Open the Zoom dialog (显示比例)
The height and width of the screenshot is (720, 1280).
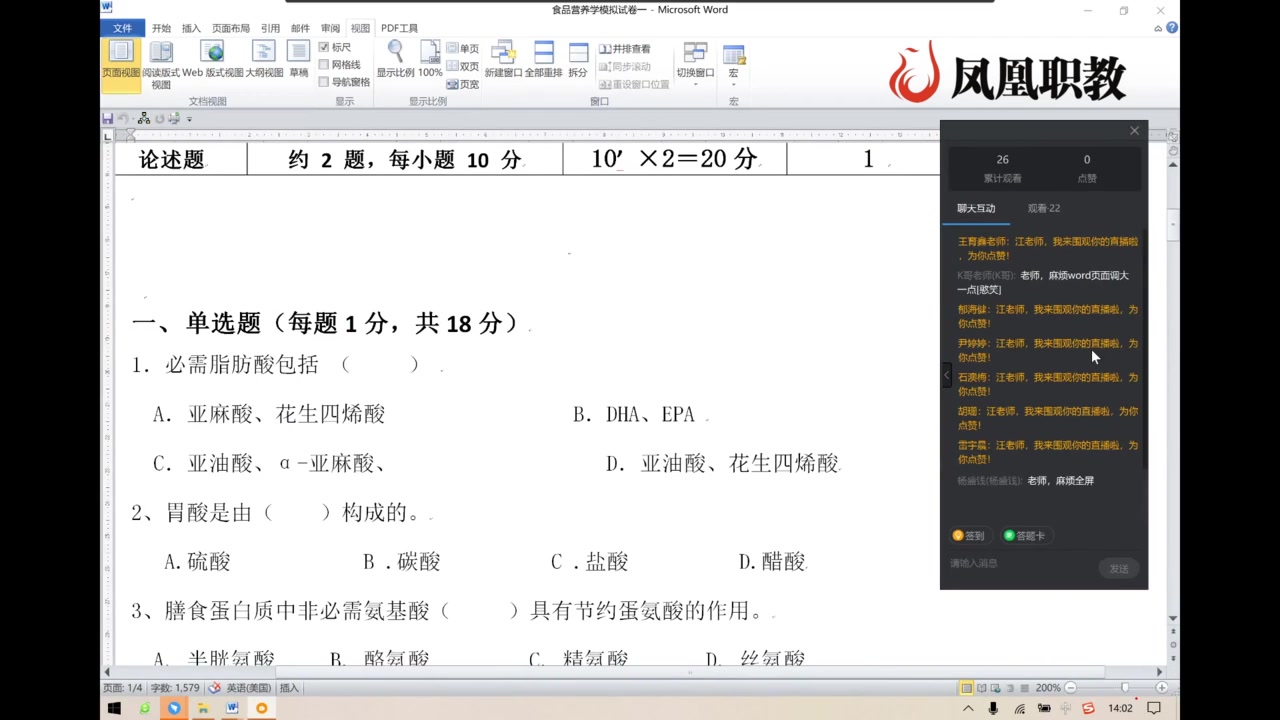click(x=395, y=60)
